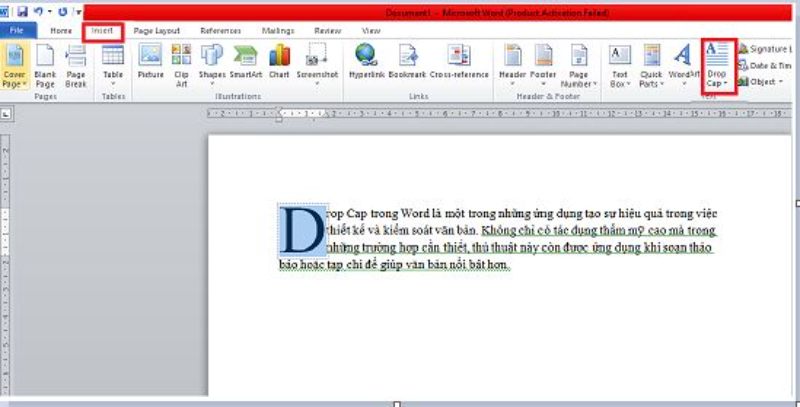800x407 pixels.
Task: Click the line "báo hoặc tạp chí để giúp"
Action: pos(395,265)
